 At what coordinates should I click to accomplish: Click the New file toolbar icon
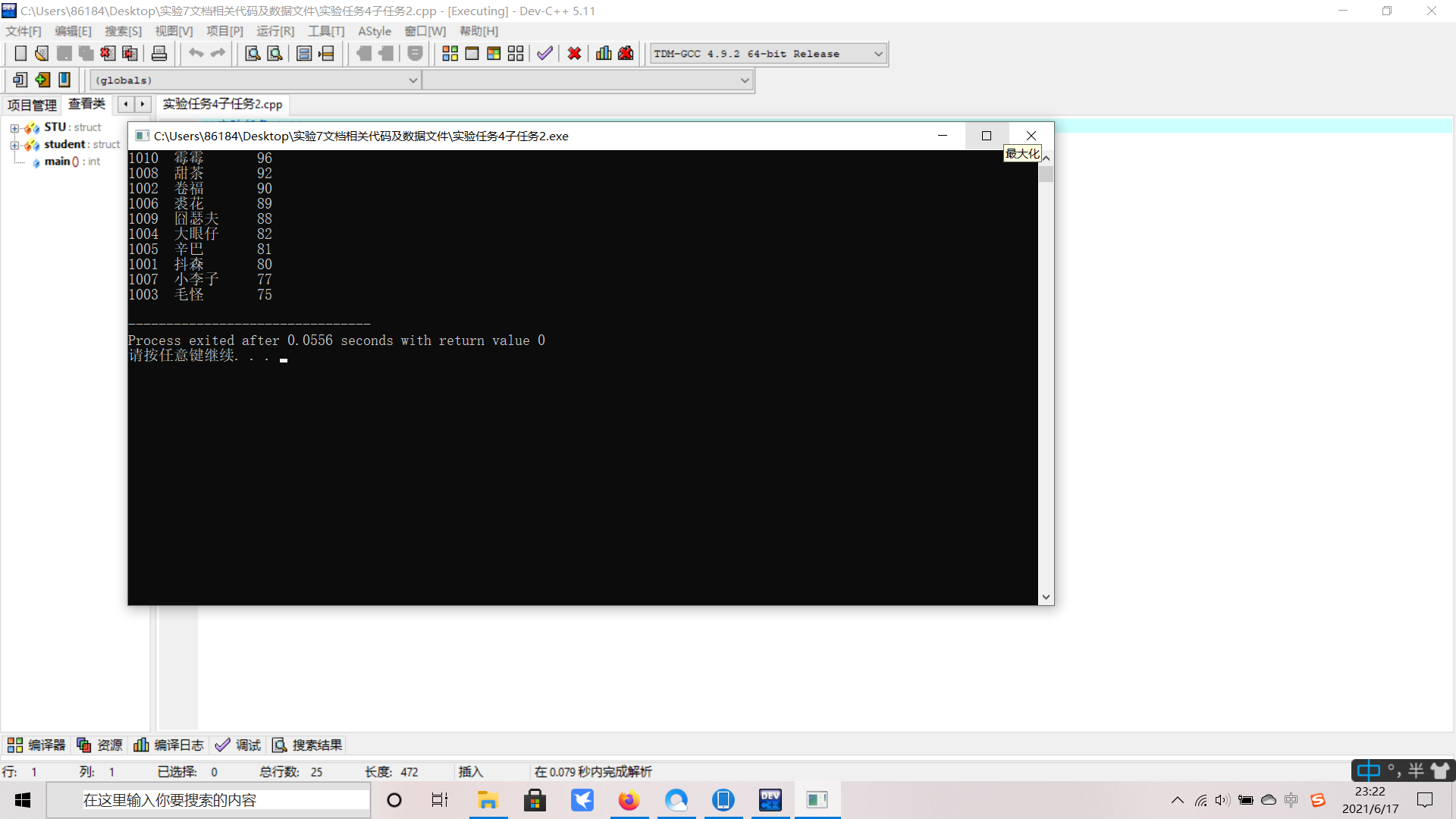point(20,53)
